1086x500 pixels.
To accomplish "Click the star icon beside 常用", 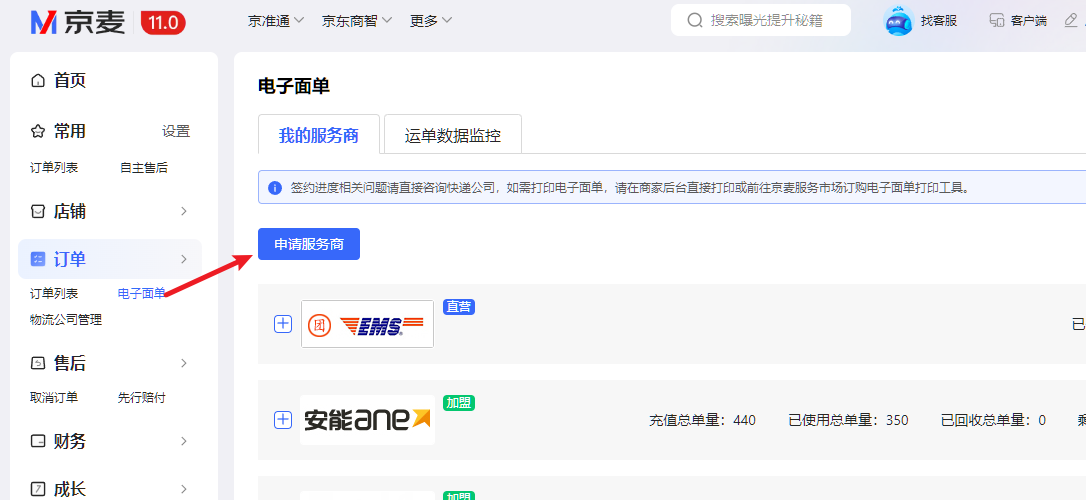I will (38, 131).
